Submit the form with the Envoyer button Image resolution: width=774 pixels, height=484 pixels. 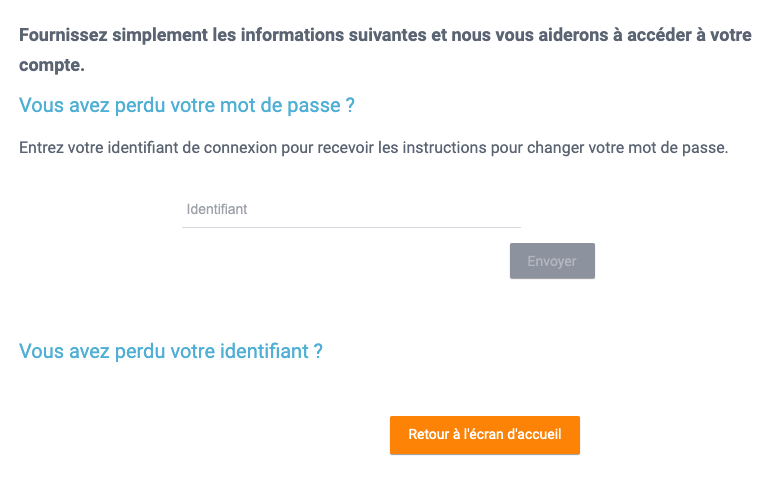(x=552, y=261)
